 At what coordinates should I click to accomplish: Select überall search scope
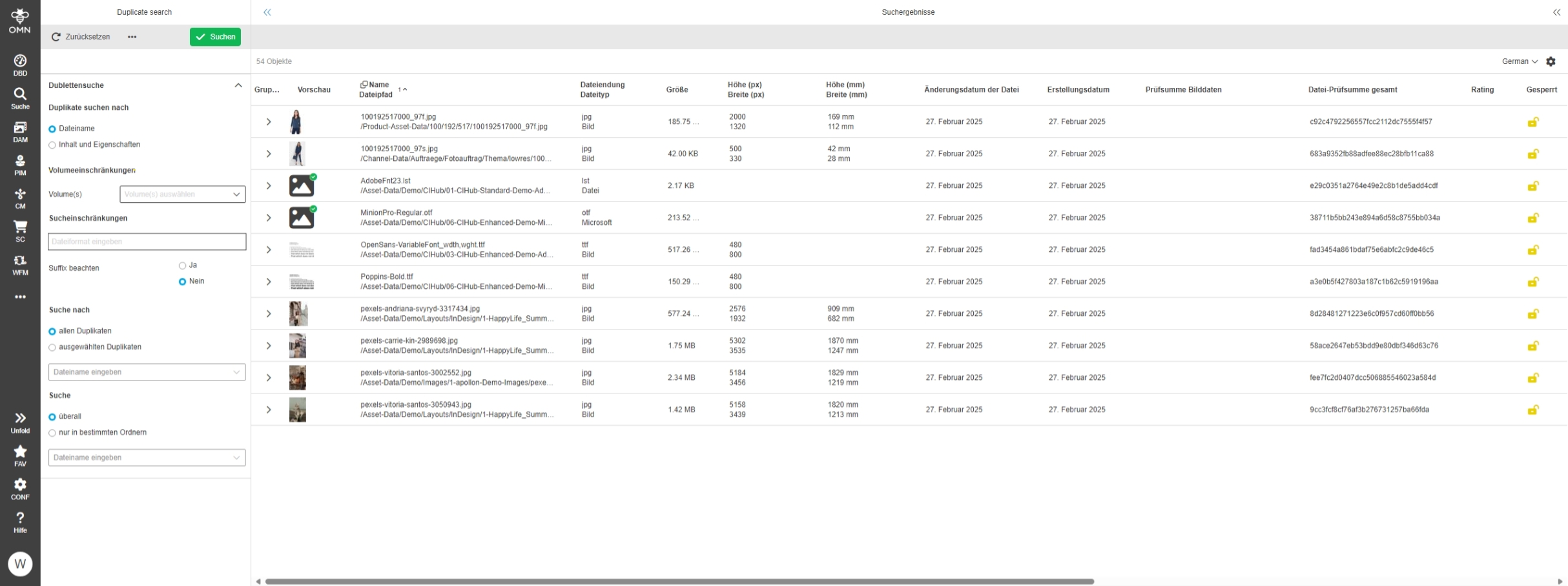point(52,417)
